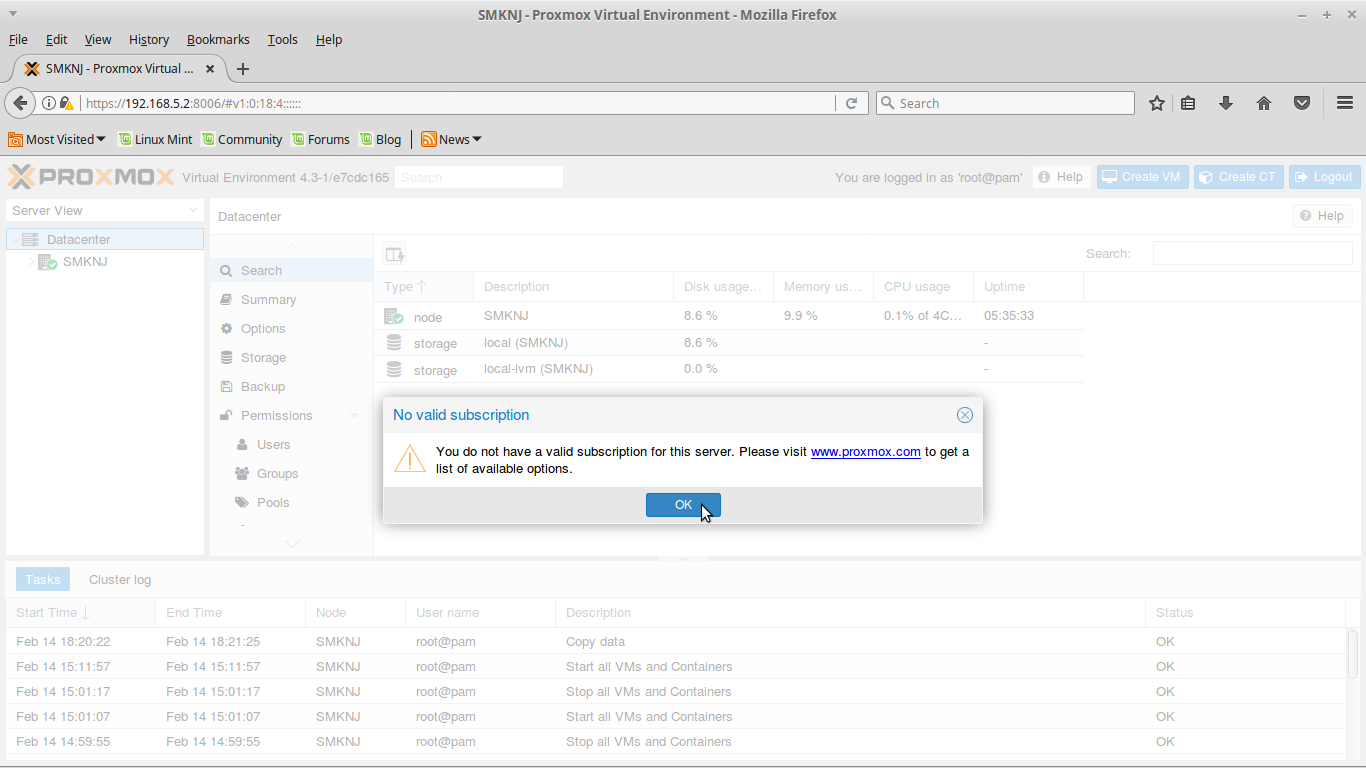Click the Help button in the Datacenter panel header
Screen dimensions: 1366x768
point(1323,216)
